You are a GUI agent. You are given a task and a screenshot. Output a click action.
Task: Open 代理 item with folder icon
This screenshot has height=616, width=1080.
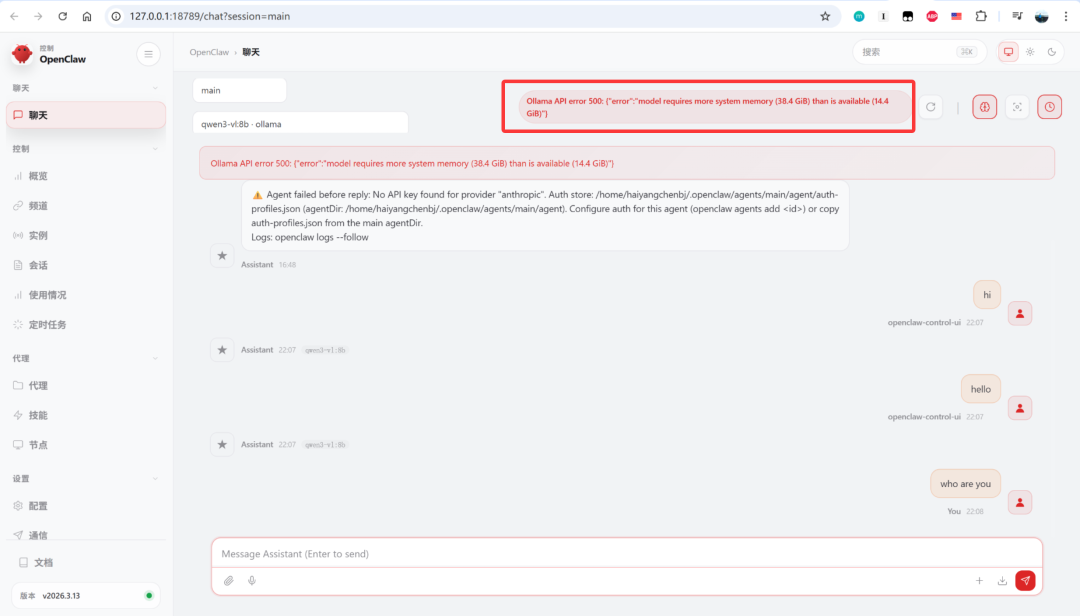(x=86, y=385)
